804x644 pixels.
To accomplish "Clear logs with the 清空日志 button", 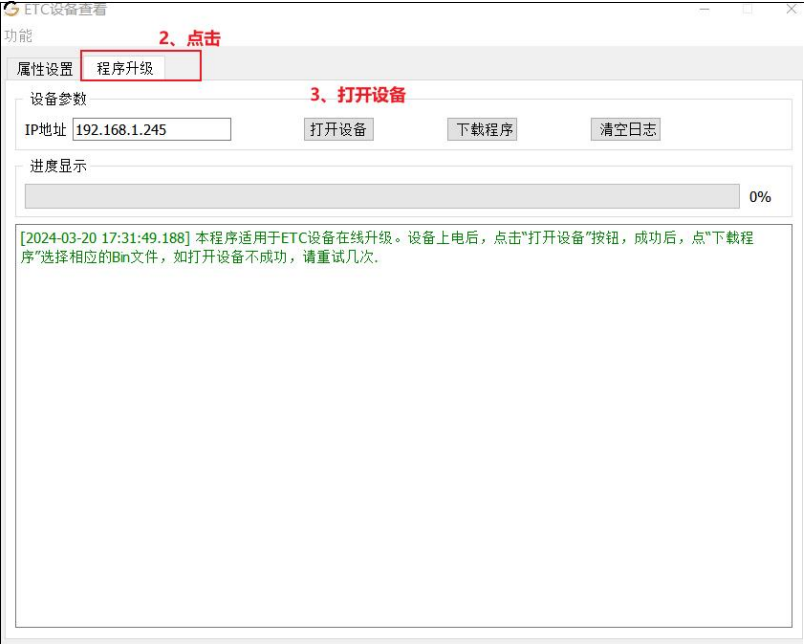I will (x=626, y=129).
